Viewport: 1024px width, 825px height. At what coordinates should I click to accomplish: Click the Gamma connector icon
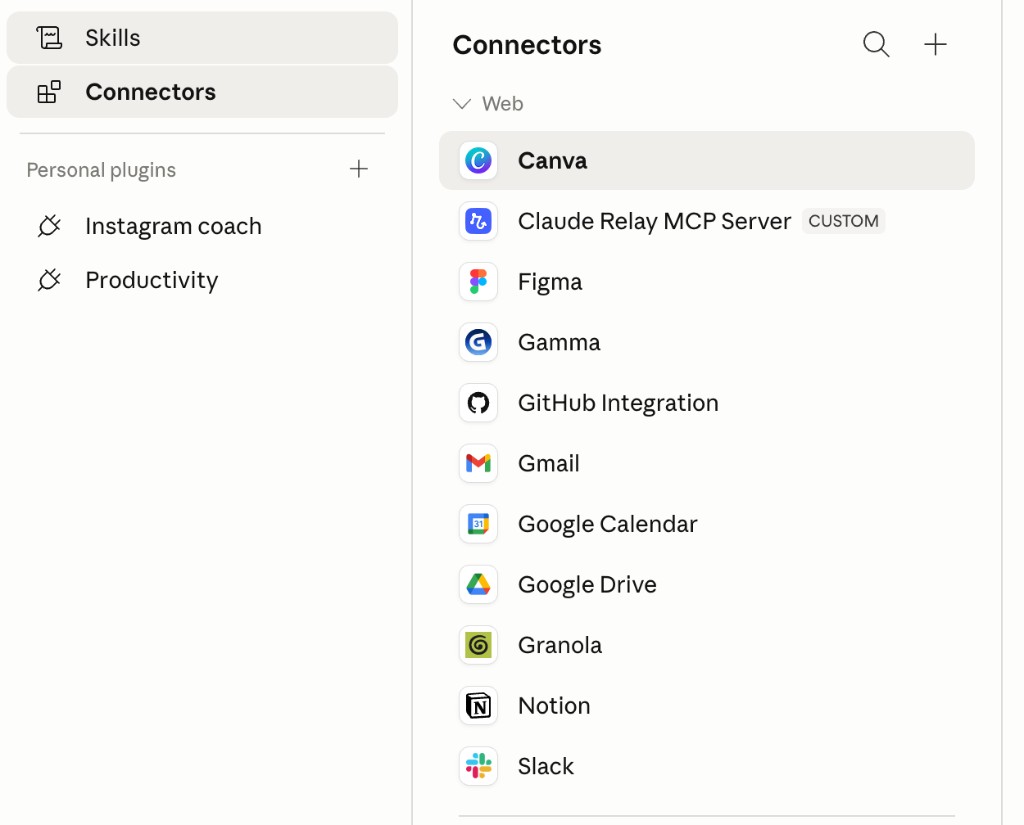pos(478,342)
